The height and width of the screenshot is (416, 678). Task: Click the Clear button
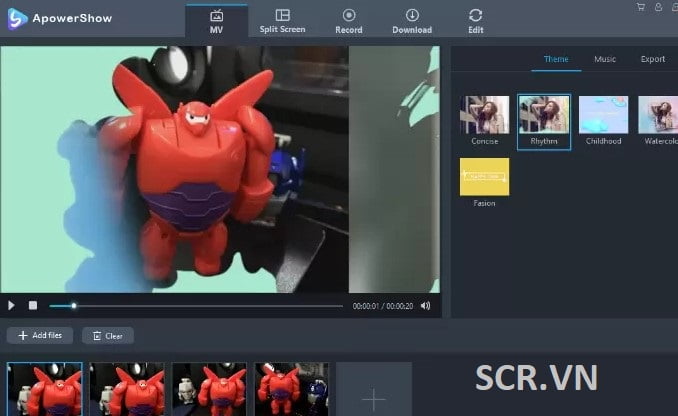[x=108, y=336]
